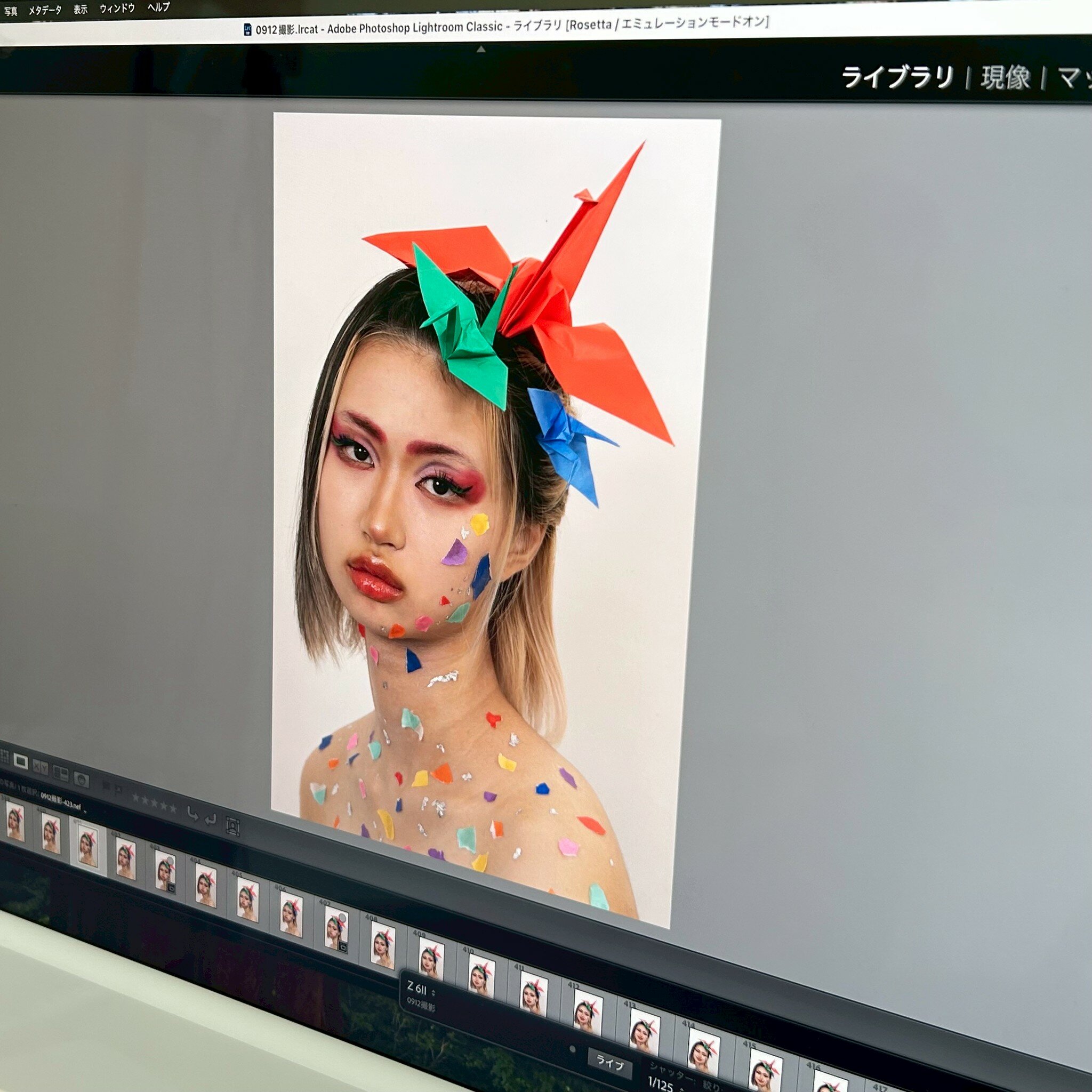
Task: Rotate photo clockwise with the right arrow icon
Action: click(x=211, y=820)
